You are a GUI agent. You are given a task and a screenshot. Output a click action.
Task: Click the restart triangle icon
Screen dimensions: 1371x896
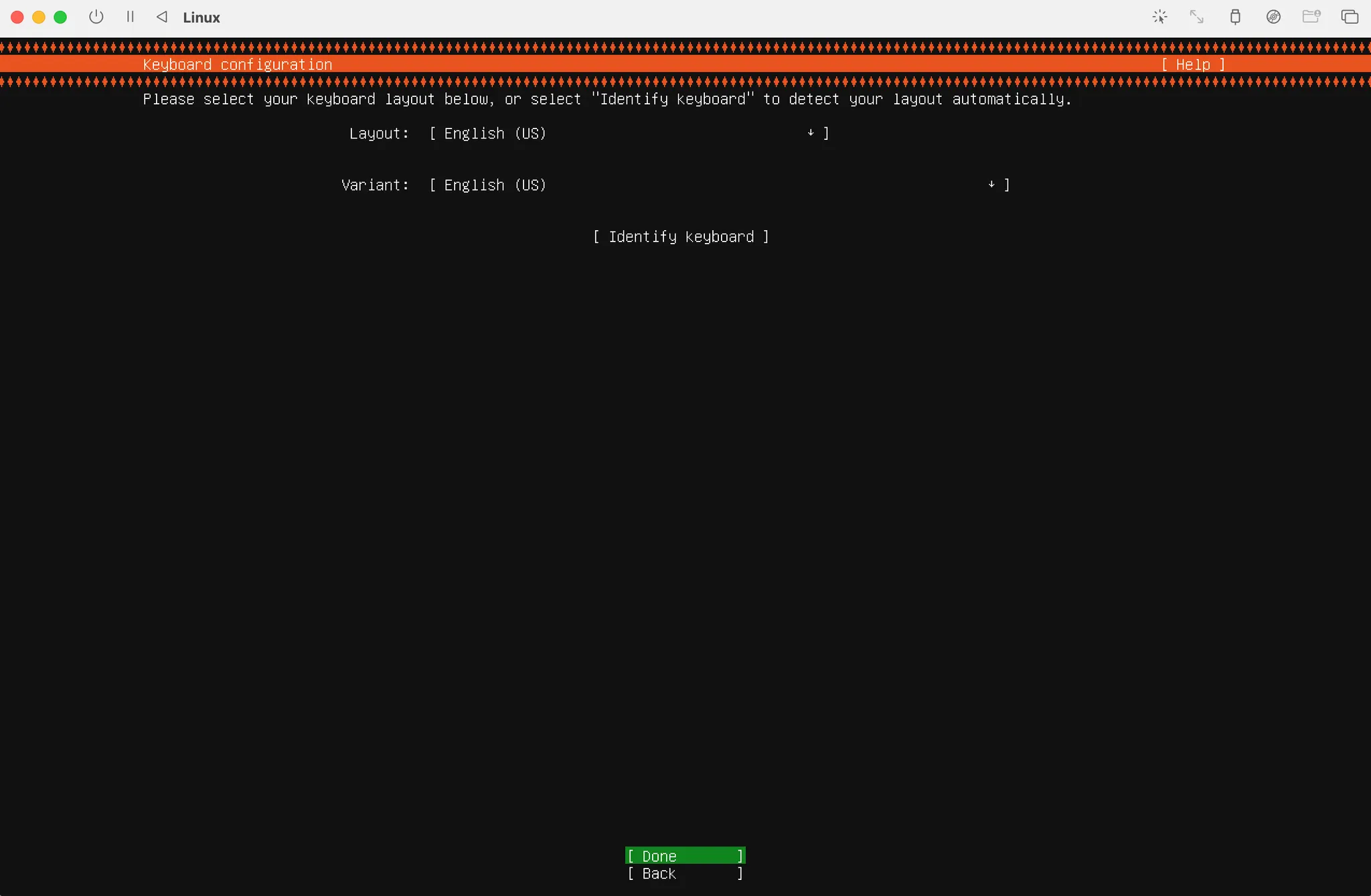[162, 17]
